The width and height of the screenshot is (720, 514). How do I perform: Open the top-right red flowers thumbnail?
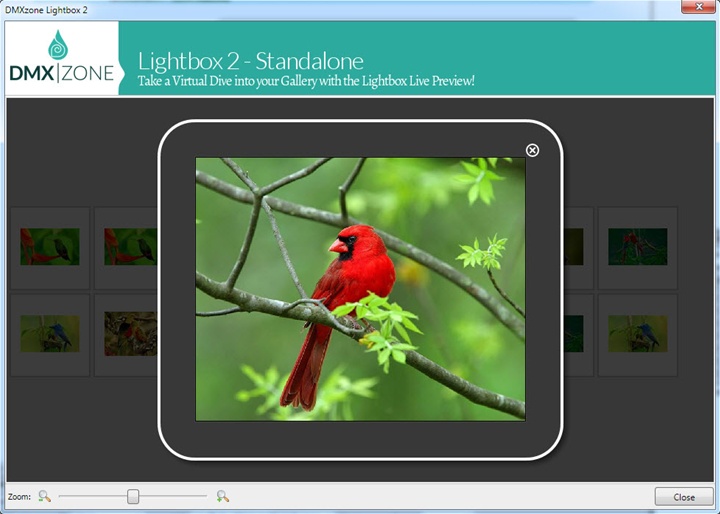coord(638,247)
